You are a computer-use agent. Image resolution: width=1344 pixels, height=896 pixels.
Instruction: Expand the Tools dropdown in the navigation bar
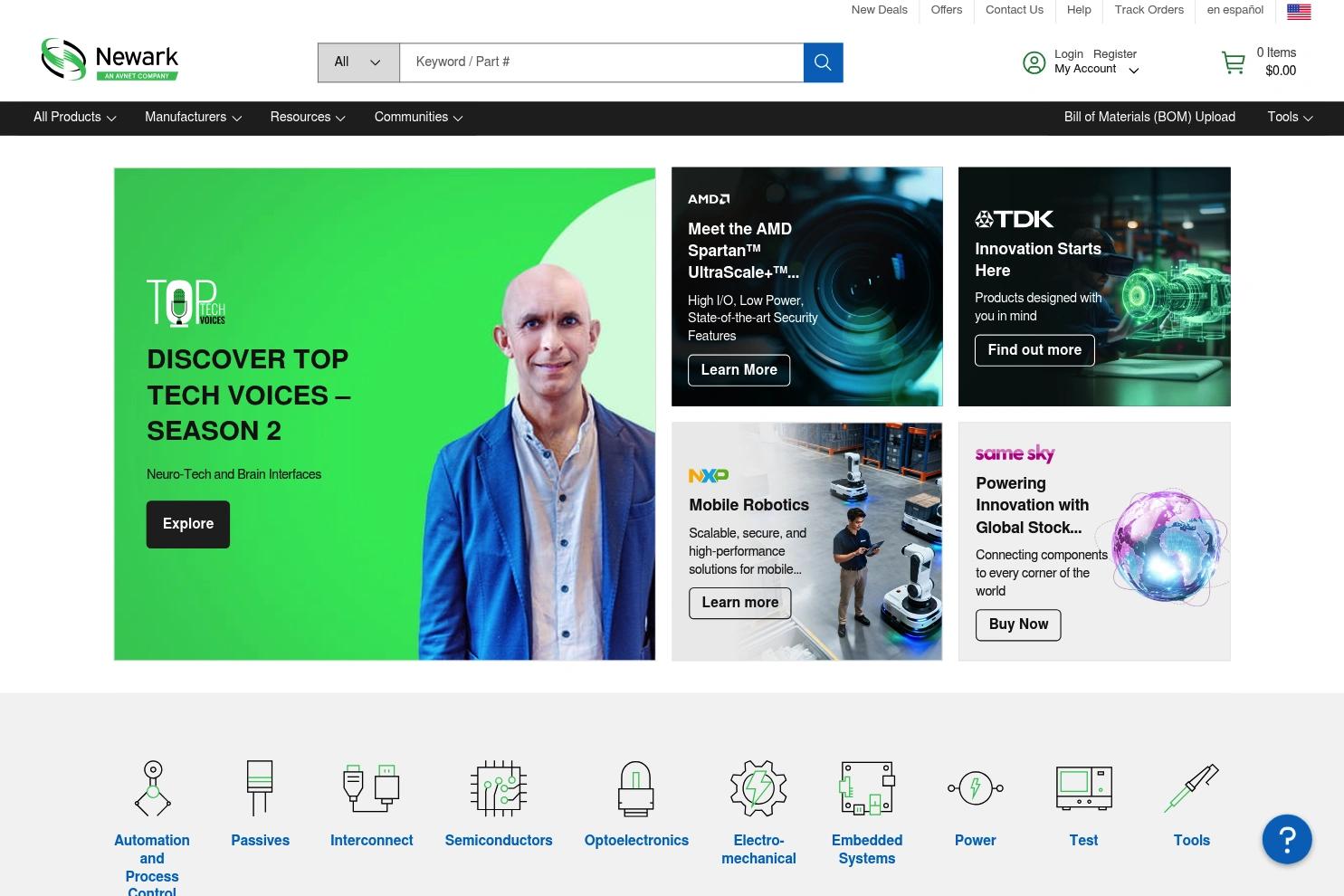(1291, 118)
